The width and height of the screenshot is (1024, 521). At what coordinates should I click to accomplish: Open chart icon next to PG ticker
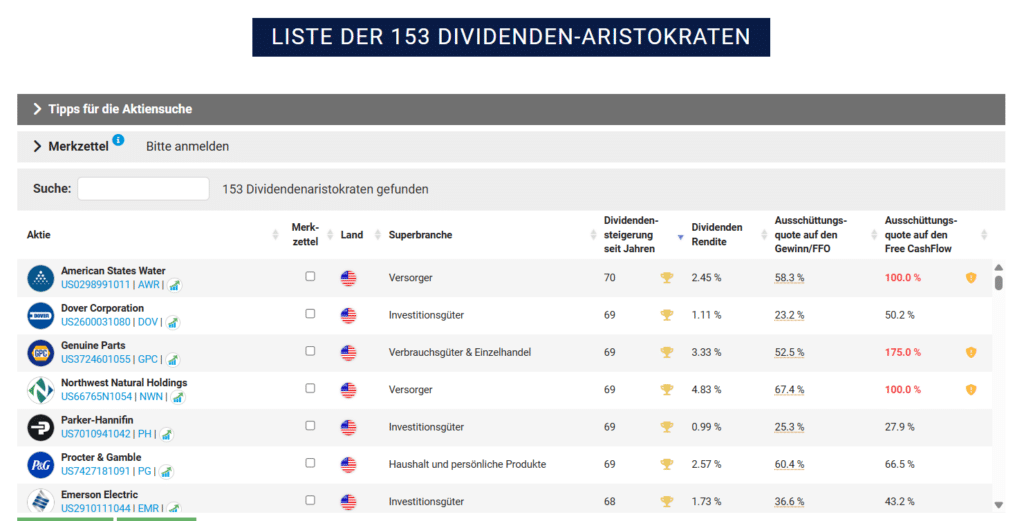(167, 471)
